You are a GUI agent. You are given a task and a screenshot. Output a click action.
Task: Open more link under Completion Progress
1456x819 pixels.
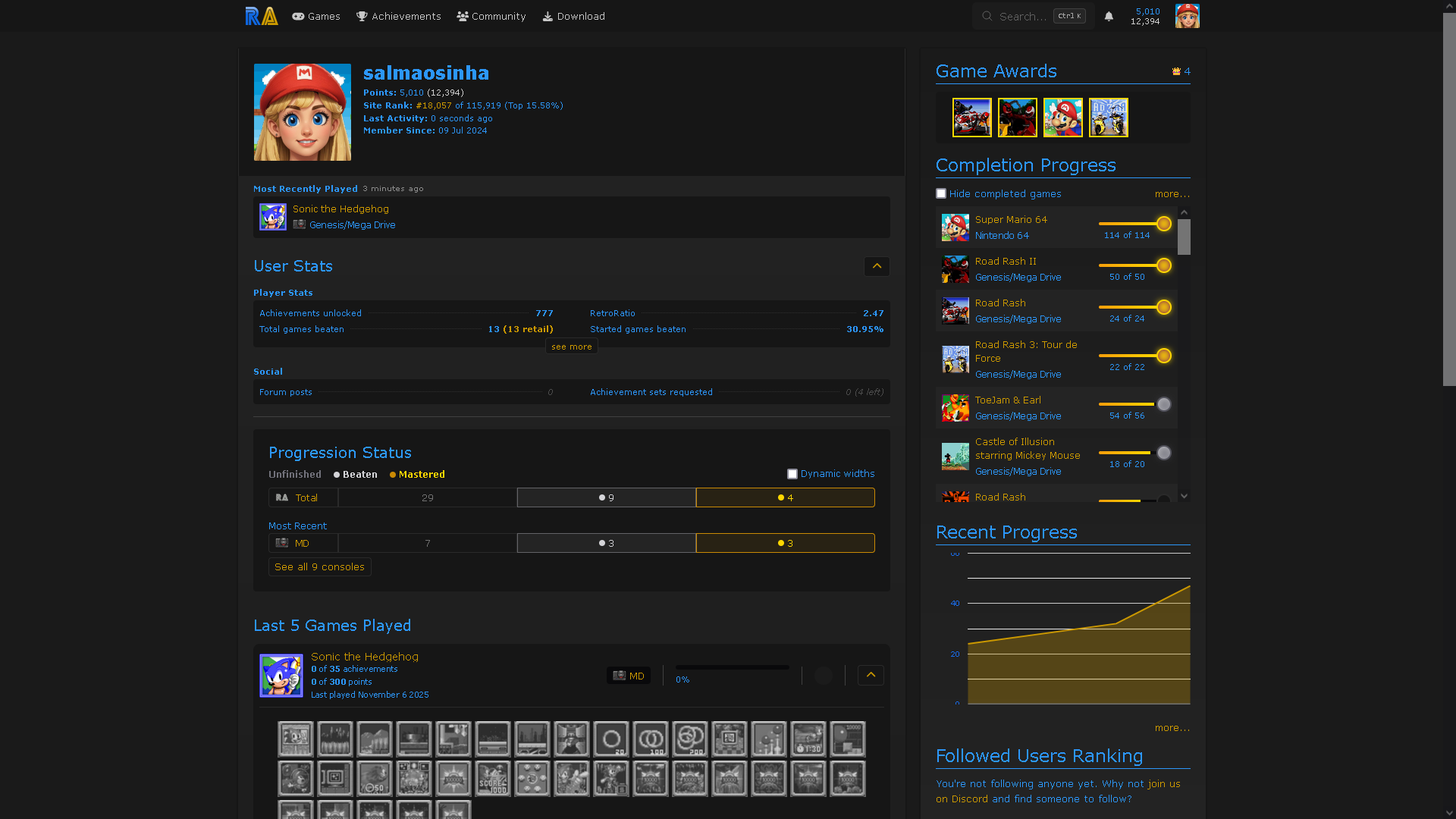[x=1172, y=194]
